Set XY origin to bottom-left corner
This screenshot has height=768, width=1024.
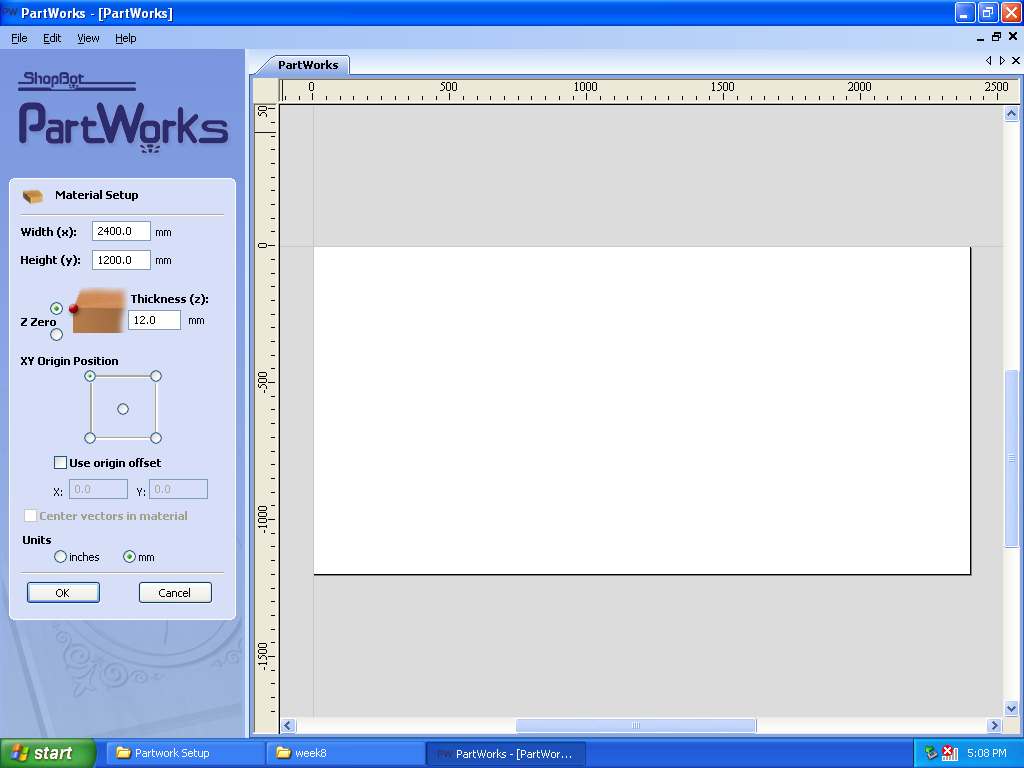(x=90, y=438)
